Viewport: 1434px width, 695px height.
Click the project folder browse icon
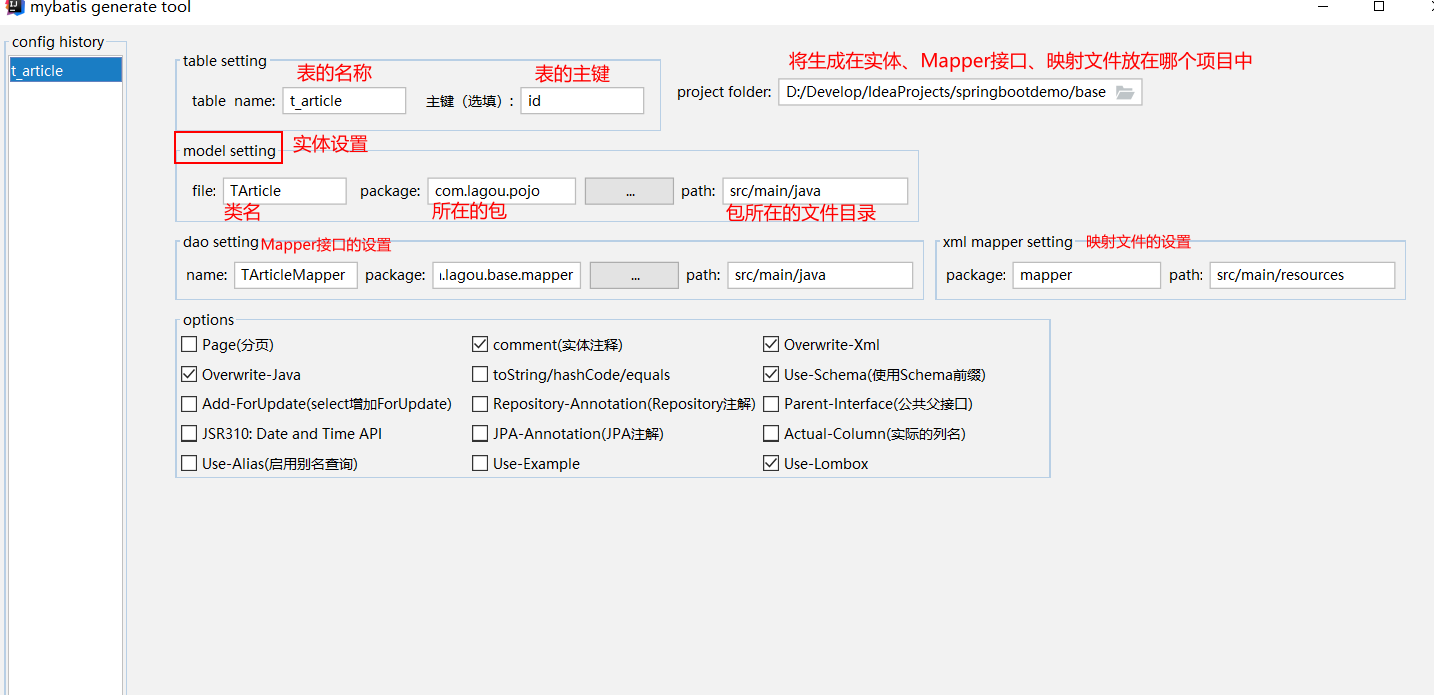coord(1125,92)
